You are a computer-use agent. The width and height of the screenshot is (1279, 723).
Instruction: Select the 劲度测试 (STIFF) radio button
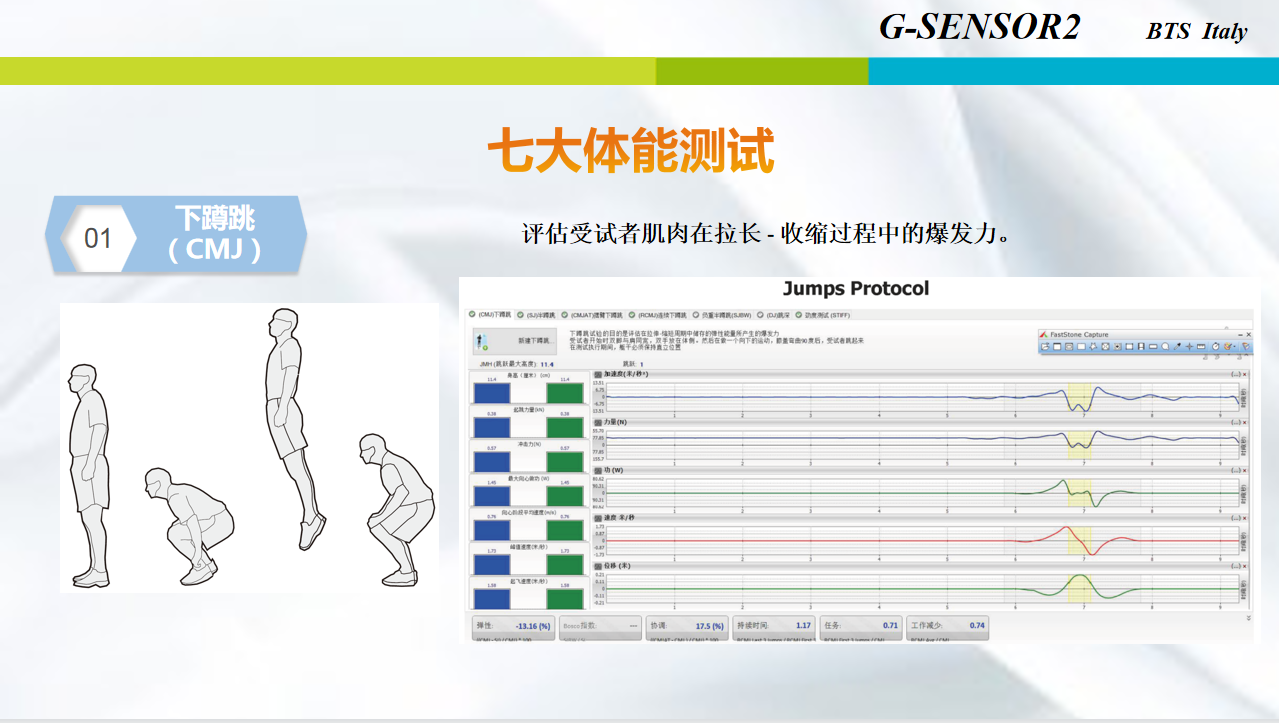(x=798, y=315)
